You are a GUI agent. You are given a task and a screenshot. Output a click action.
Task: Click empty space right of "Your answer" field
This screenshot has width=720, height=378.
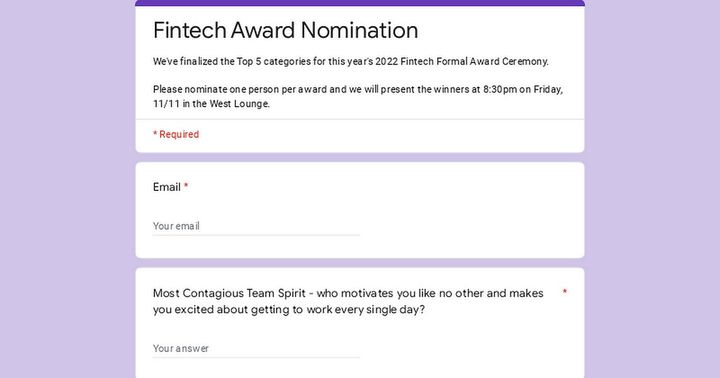click(468, 348)
